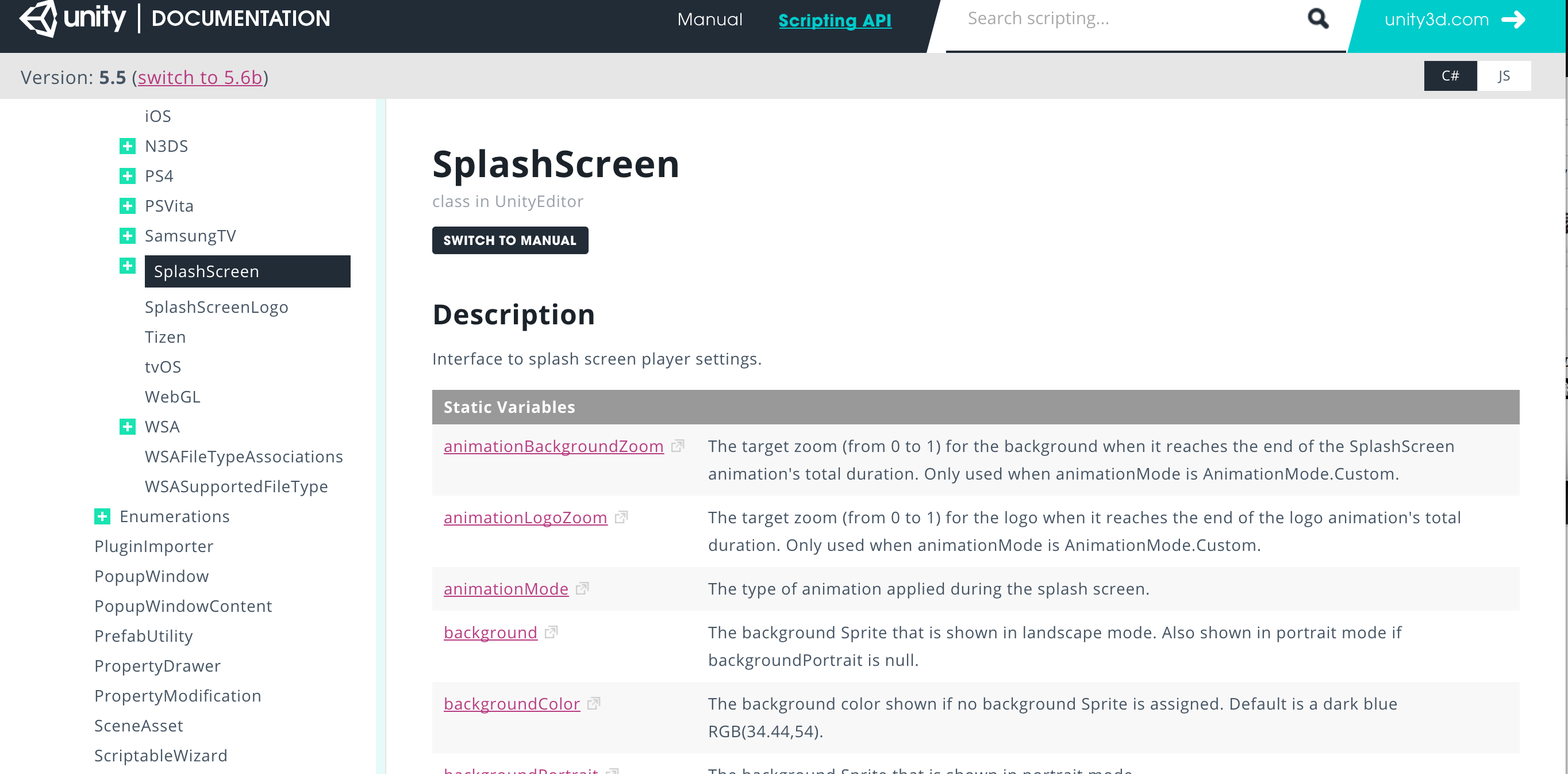Image resolution: width=1568 pixels, height=774 pixels.
Task: Expand the WSA tree node
Action: [x=127, y=427]
